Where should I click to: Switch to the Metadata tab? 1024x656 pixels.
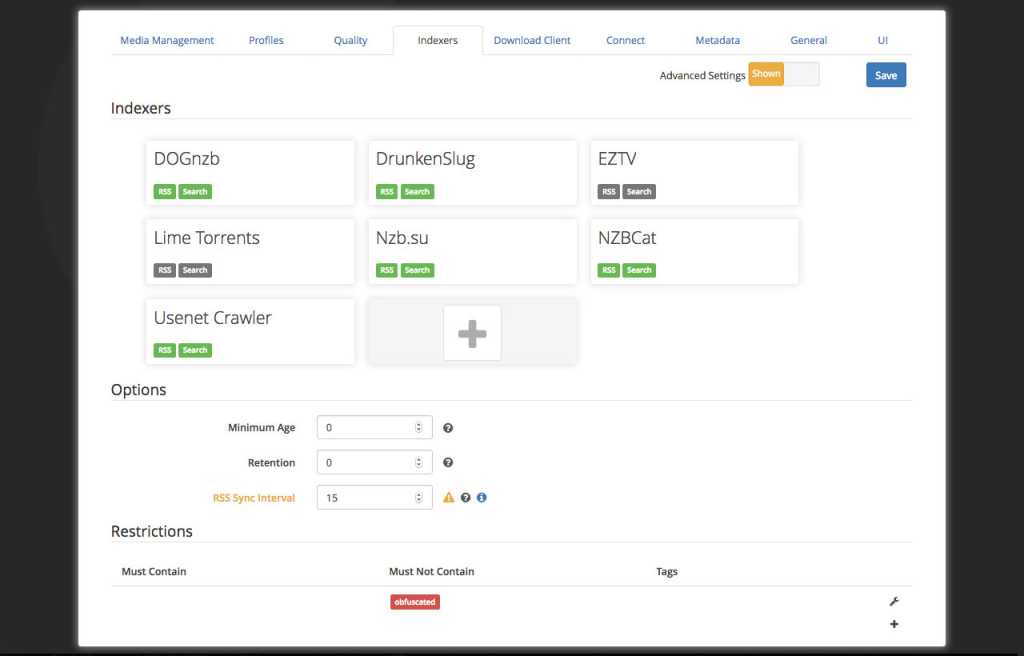pyautogui.click(x=717, y=40)
